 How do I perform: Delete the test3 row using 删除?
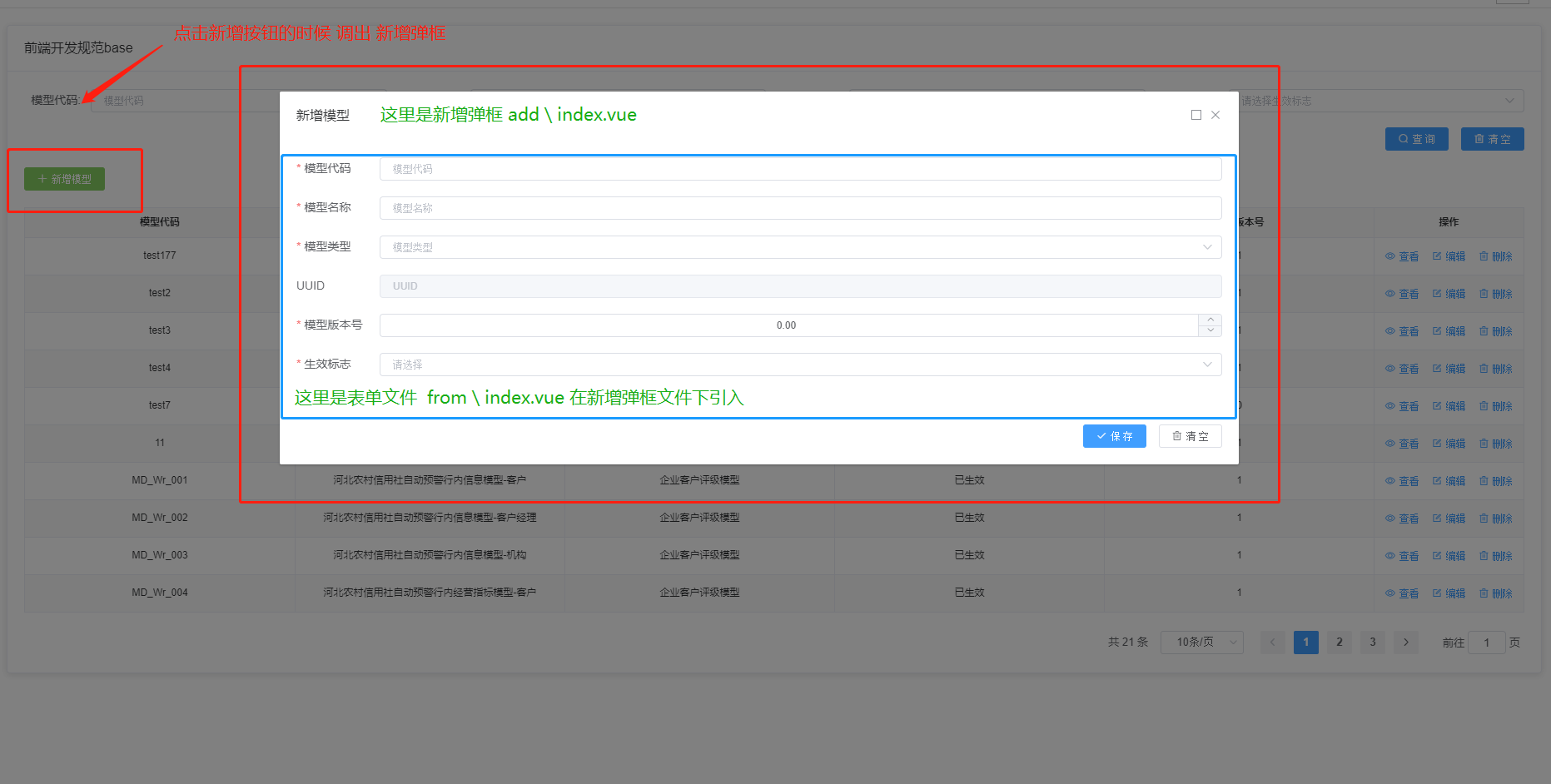tap(1495, 331)
